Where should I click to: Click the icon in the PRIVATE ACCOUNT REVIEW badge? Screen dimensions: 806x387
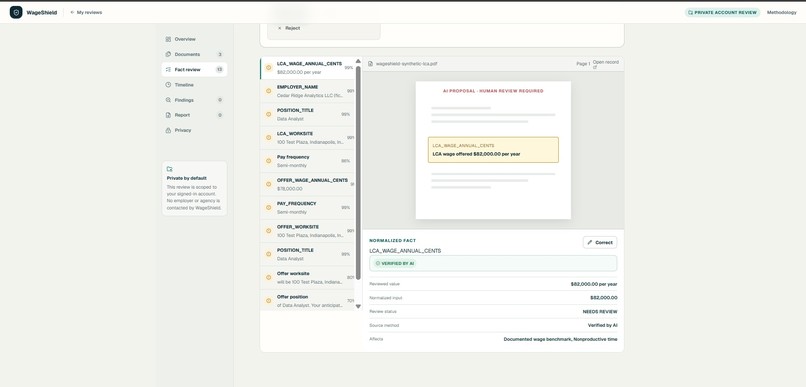click(x=690, y=12)
